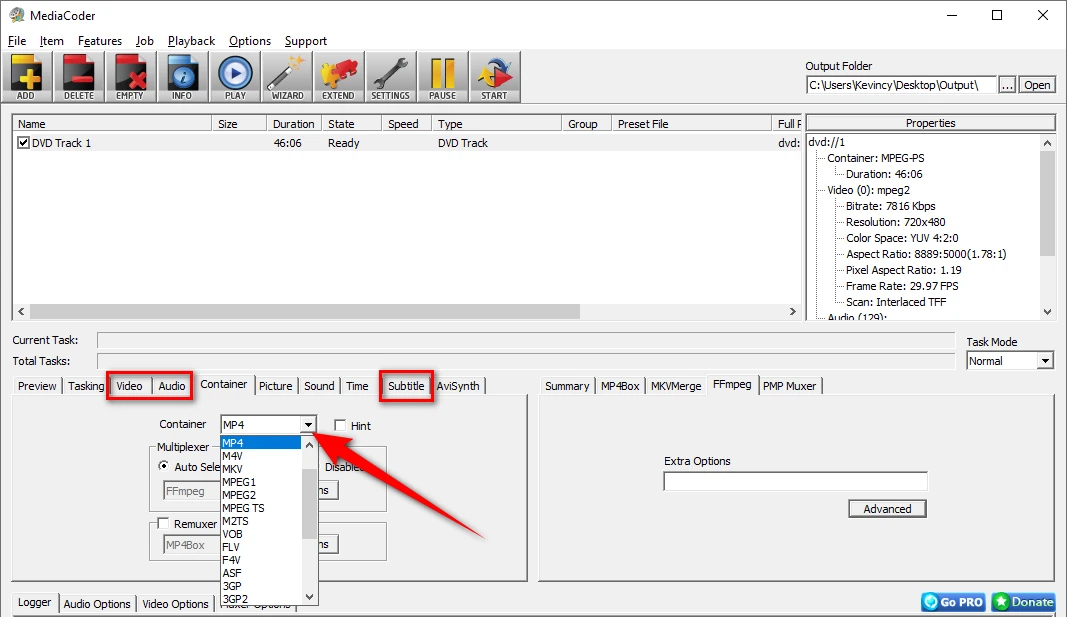Image resolution: width=1067 pixels, height=617 pixels.
Task: Open the Options menu
Action: coord(250,41)
